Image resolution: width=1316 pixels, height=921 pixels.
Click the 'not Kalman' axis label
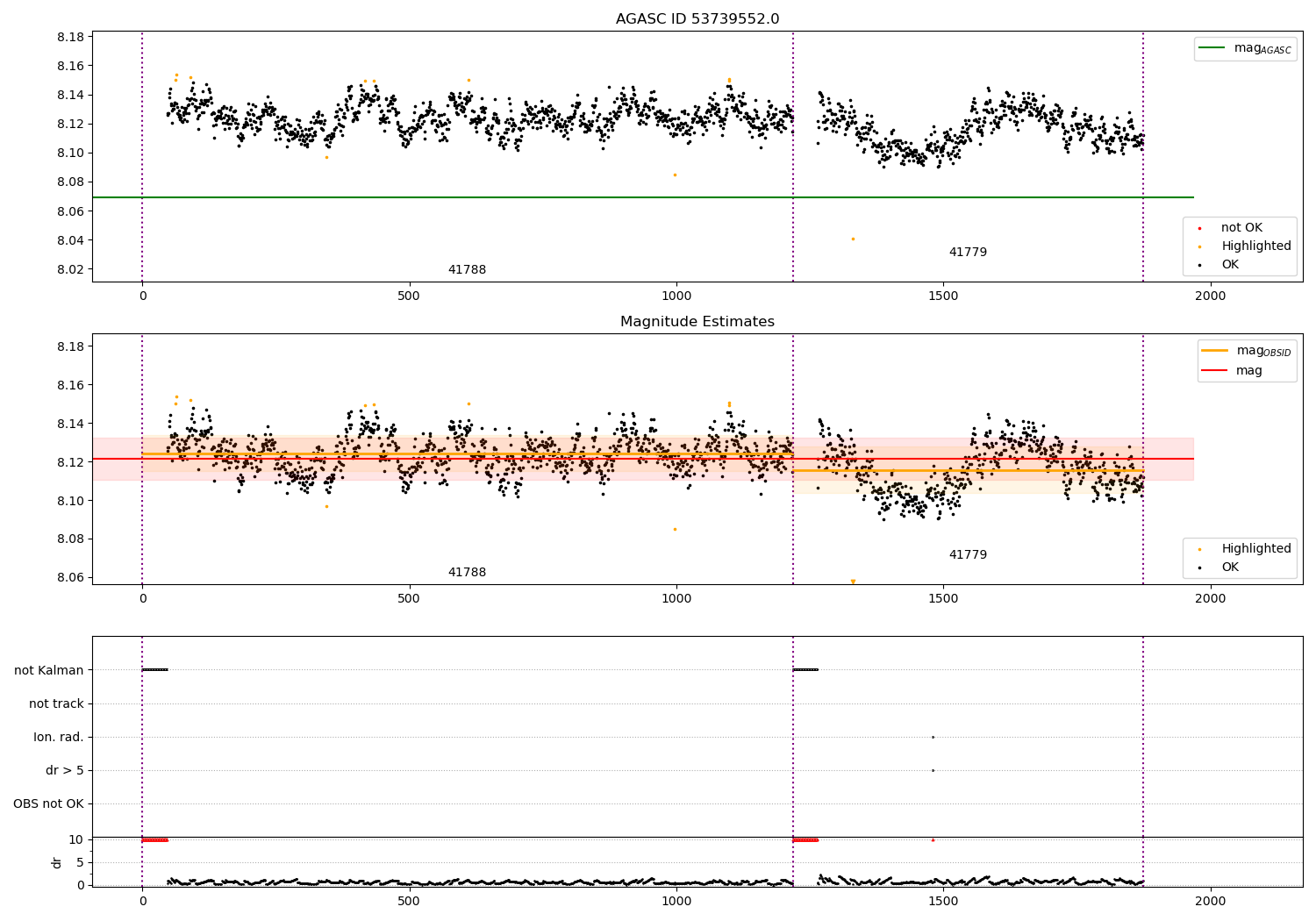point(49,671)
